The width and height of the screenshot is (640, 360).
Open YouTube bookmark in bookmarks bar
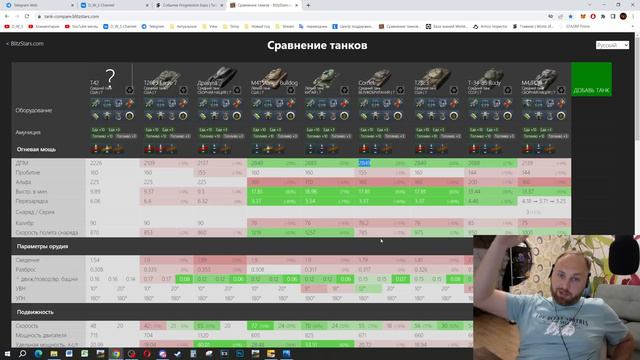point(81,26)
